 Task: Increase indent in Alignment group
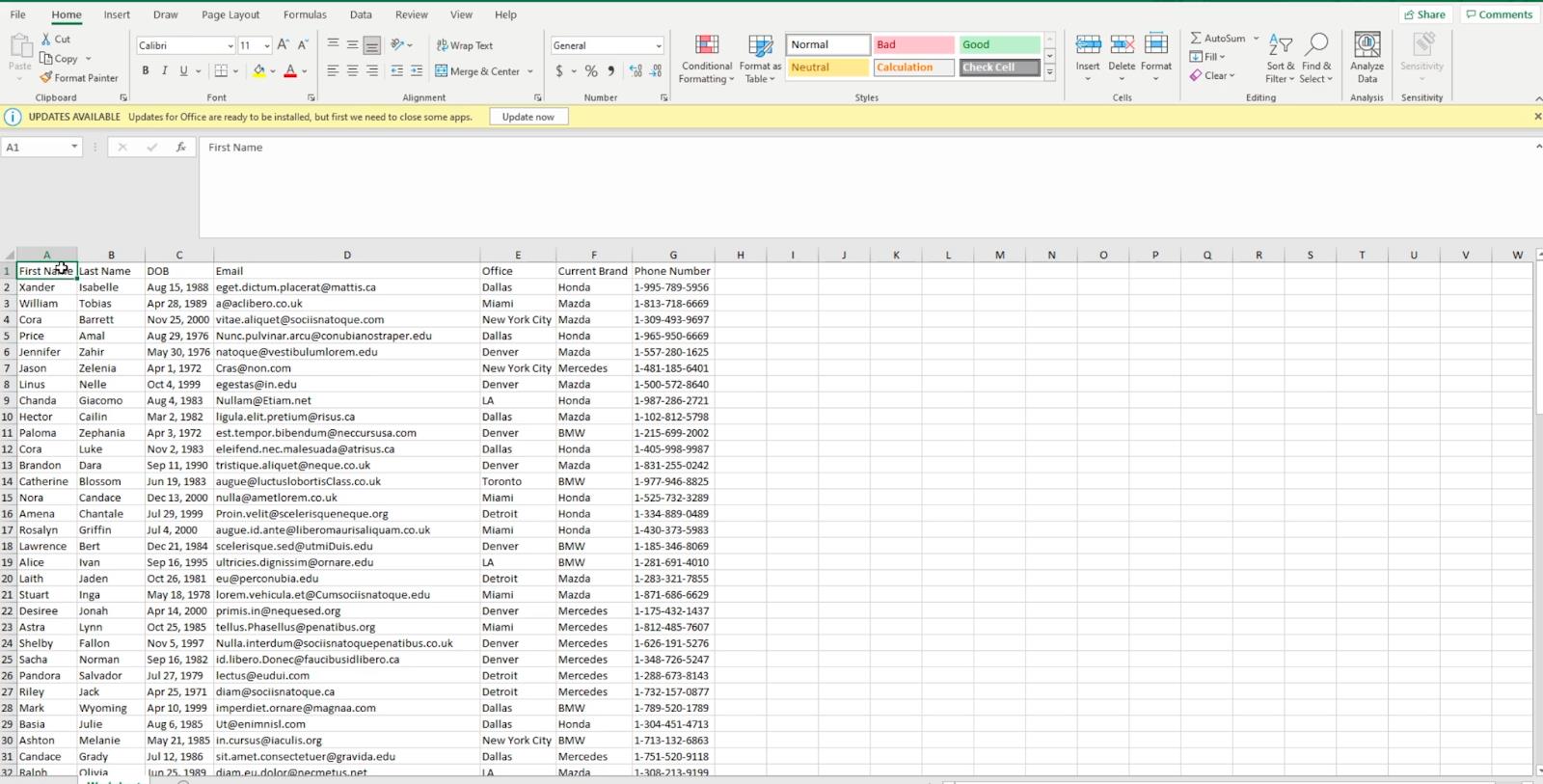point(417,71)
